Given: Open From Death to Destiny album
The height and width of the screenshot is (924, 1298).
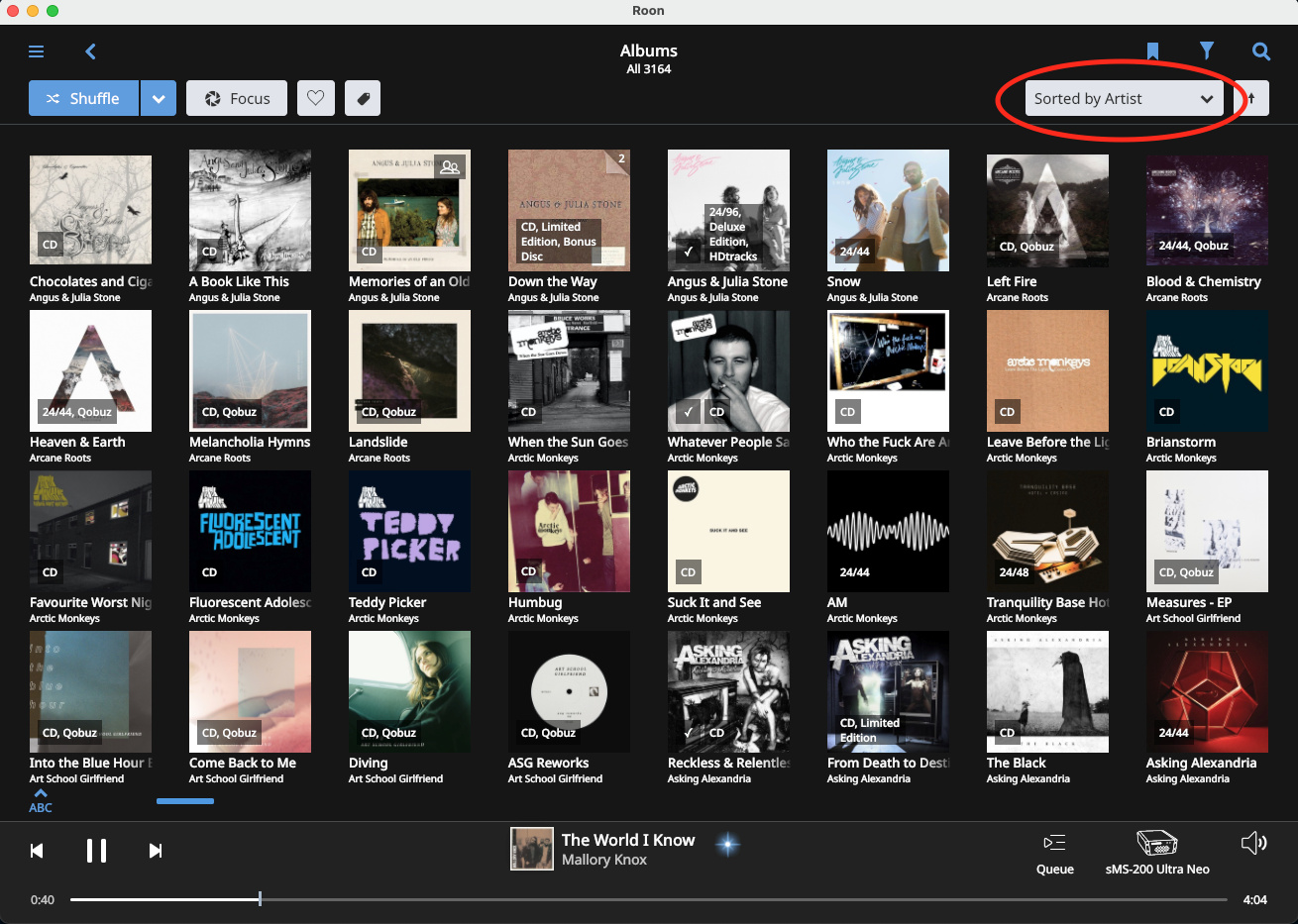Looking at the screenshot, I should [x=888, y=691].
